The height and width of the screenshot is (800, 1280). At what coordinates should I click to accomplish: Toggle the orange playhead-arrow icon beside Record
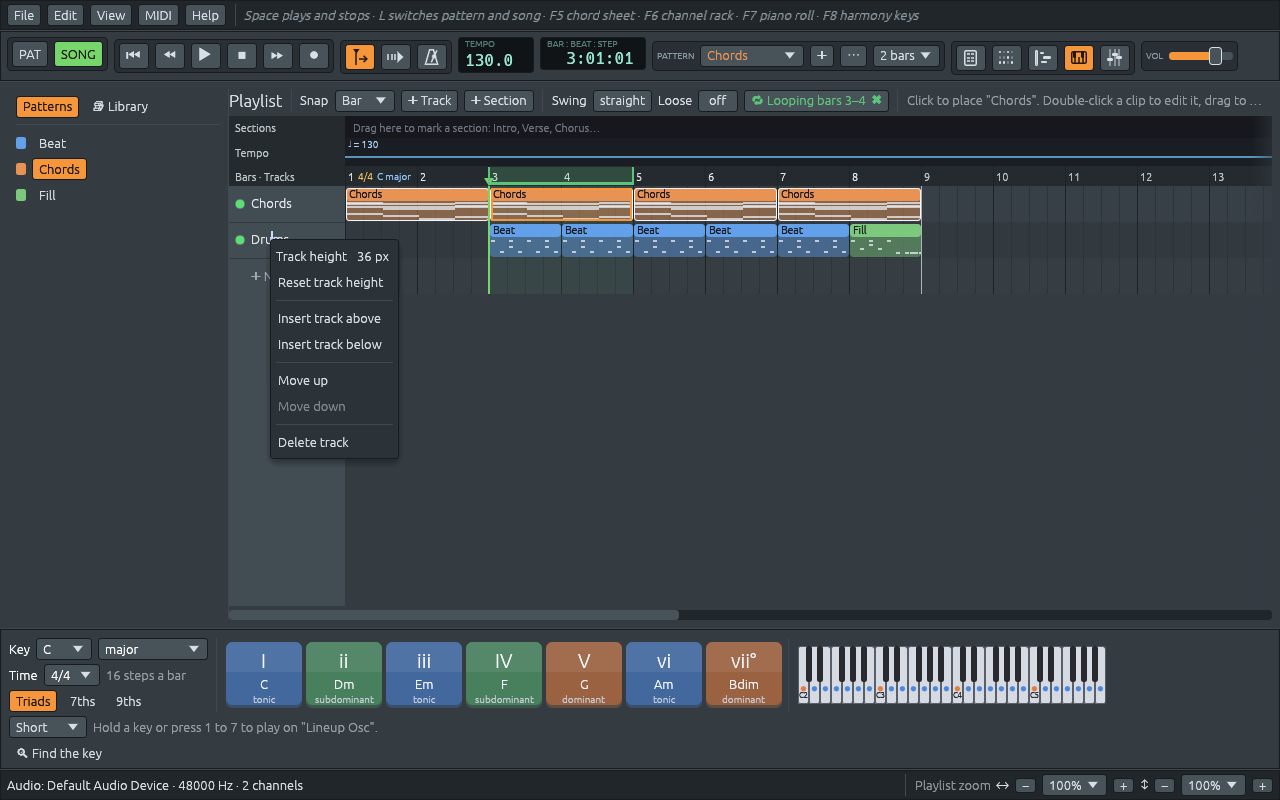[x=360, y=56]
